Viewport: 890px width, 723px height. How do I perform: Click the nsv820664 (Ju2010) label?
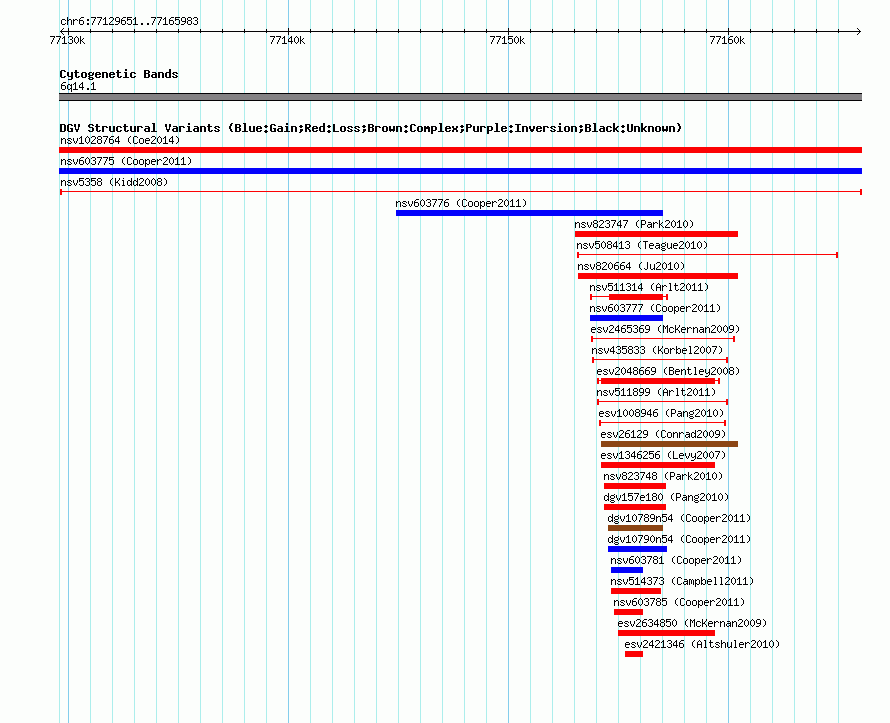(631, 266)
